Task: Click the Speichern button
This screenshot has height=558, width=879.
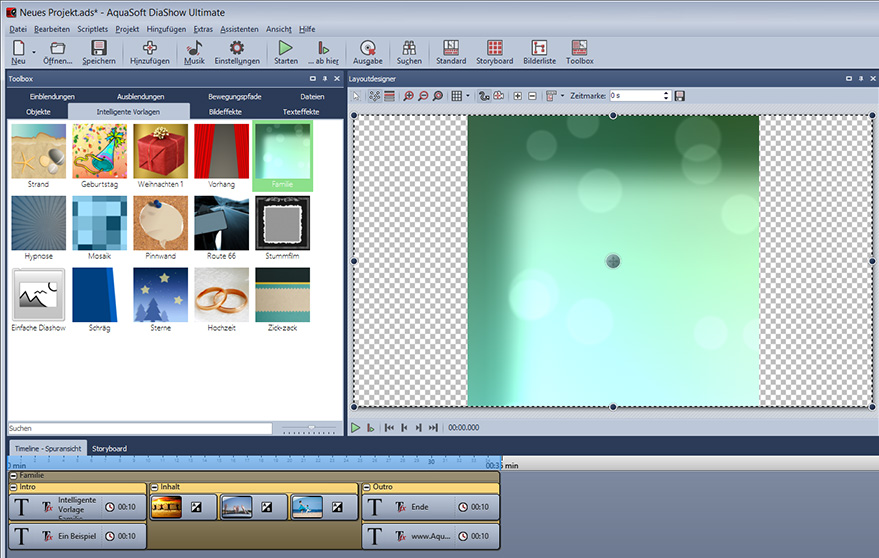Action: [x=98, y=52]
